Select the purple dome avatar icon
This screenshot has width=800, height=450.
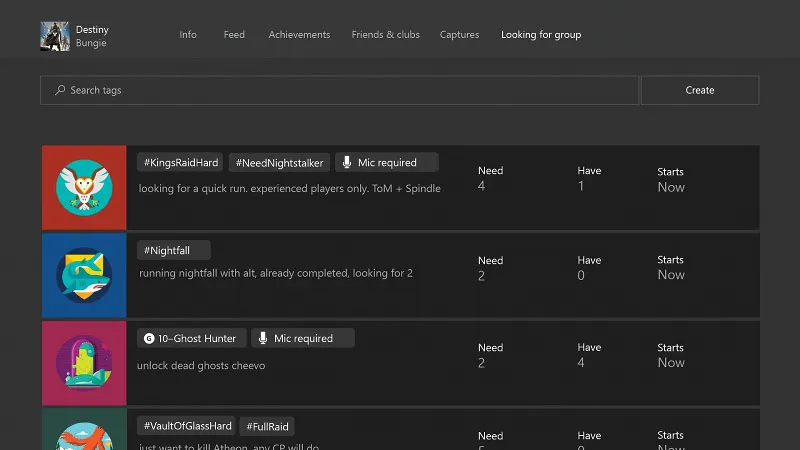pos(84,362)
